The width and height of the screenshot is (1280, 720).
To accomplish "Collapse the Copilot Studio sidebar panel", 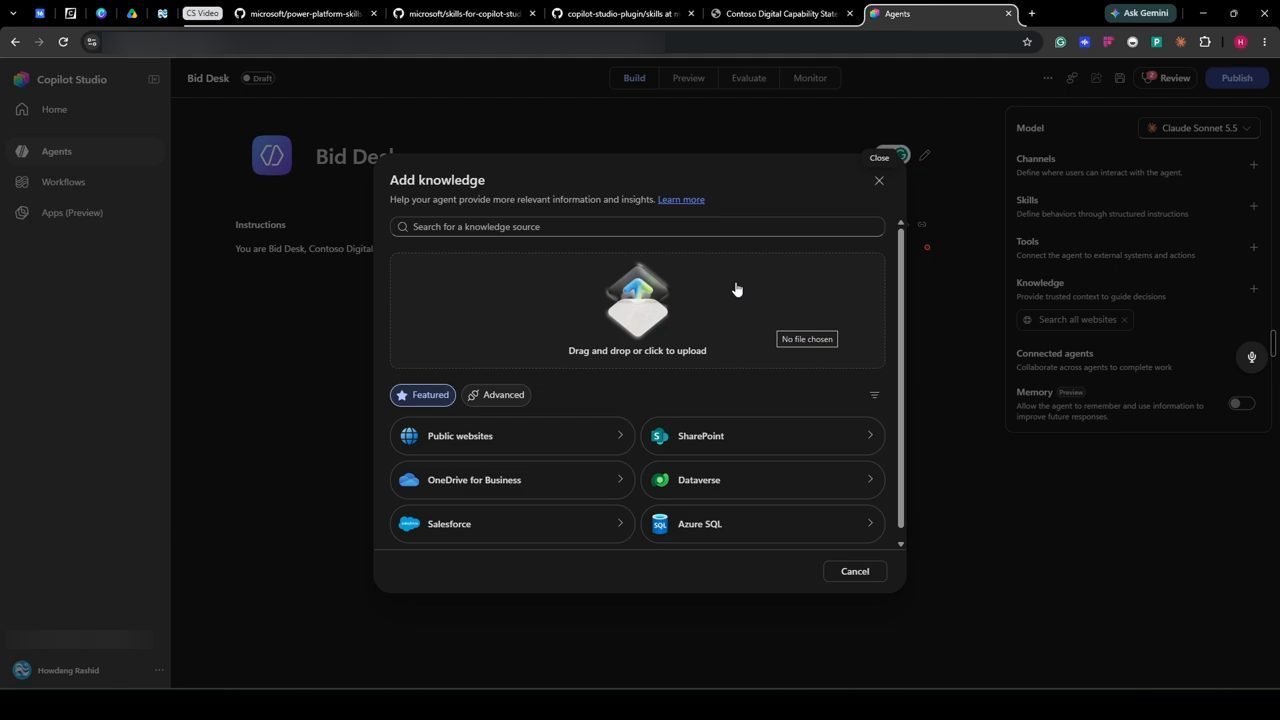I will click(x=154, y=79).
